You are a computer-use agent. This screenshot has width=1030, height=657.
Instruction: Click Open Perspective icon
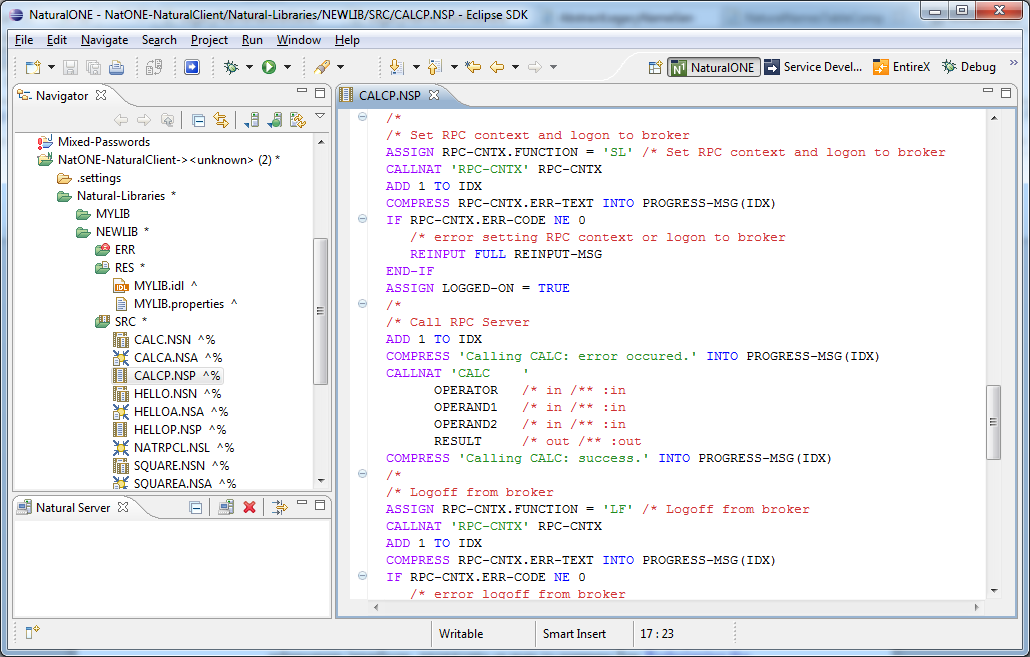click(655, 67)
